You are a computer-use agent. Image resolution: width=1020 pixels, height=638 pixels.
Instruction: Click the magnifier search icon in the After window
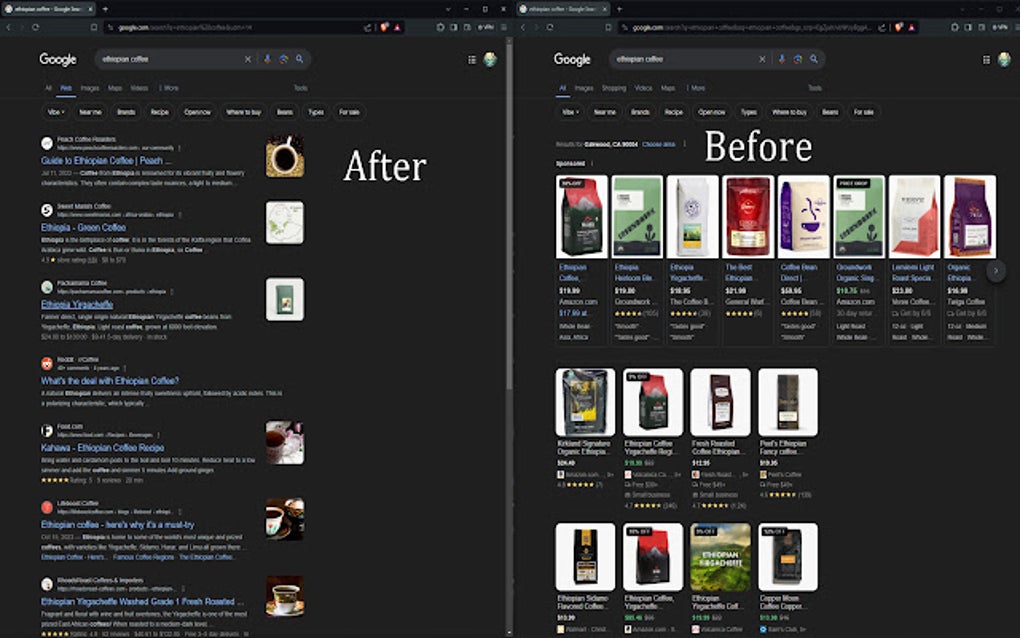click(300, 59)
